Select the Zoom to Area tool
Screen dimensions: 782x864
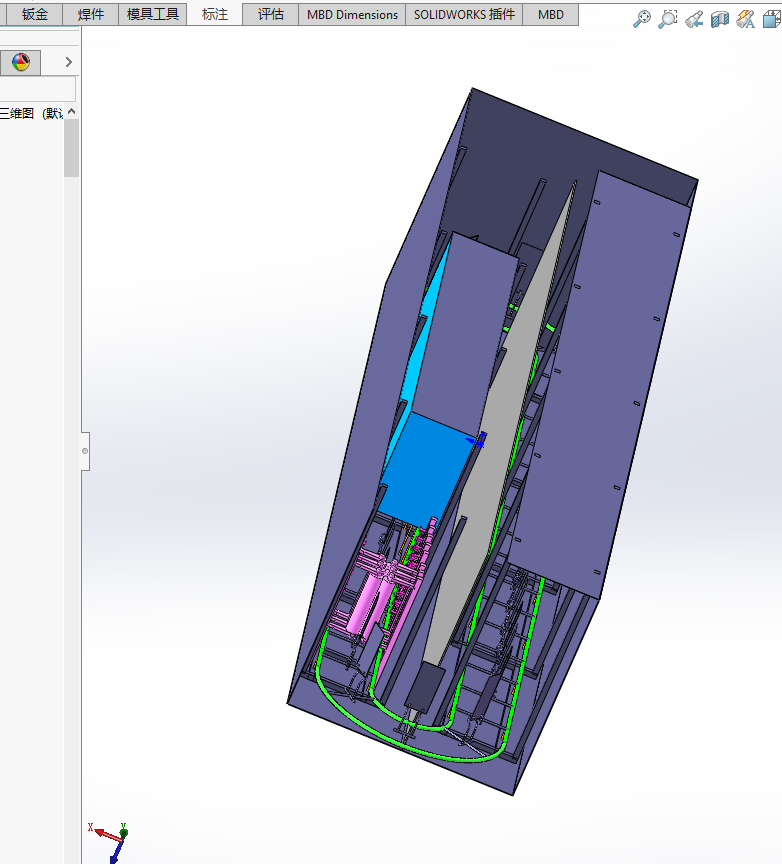[x=668, y=19]
